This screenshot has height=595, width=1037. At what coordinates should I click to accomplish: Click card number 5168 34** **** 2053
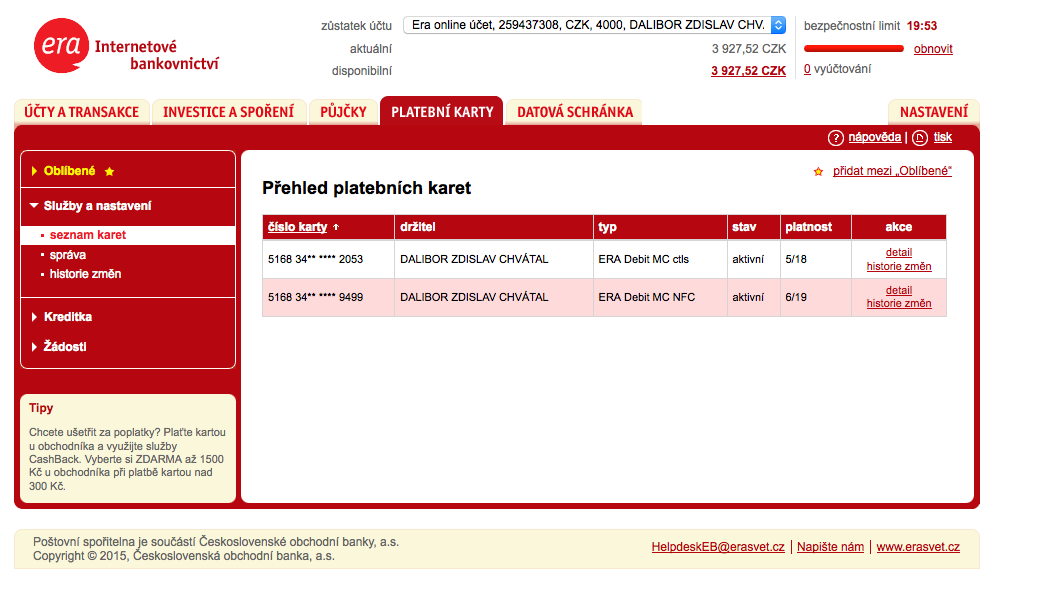pos(315,259)
